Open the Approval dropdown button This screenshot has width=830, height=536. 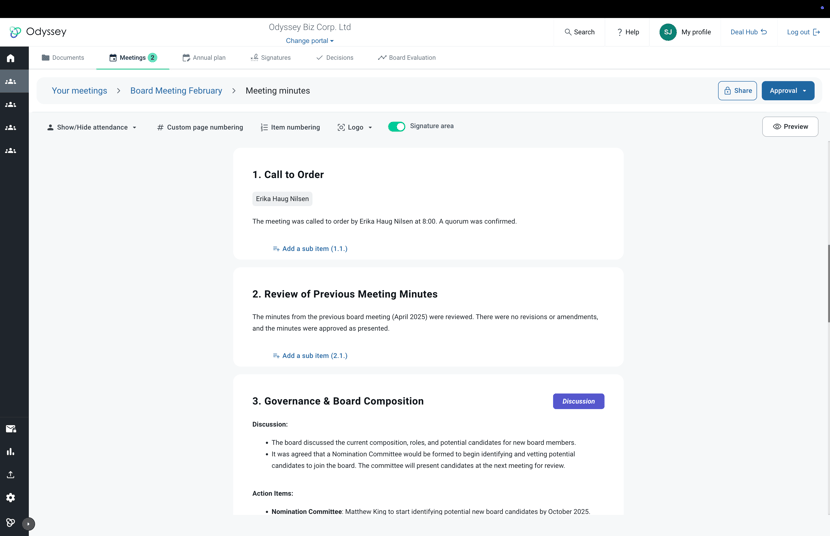(788, 90)
